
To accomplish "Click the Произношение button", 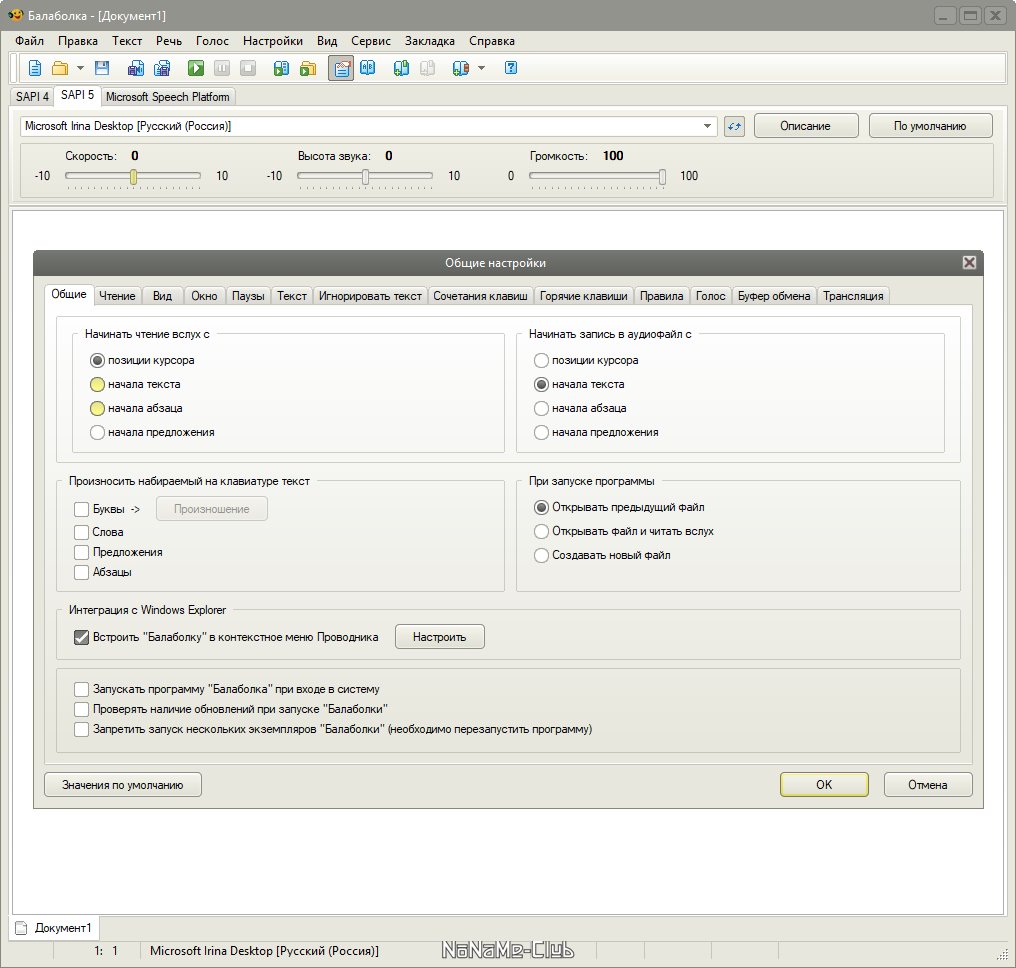I will [212, 509].
